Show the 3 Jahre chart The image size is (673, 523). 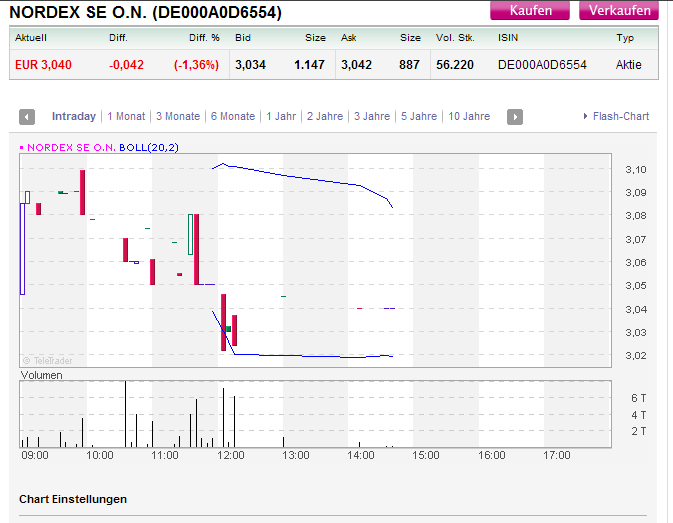372,116
